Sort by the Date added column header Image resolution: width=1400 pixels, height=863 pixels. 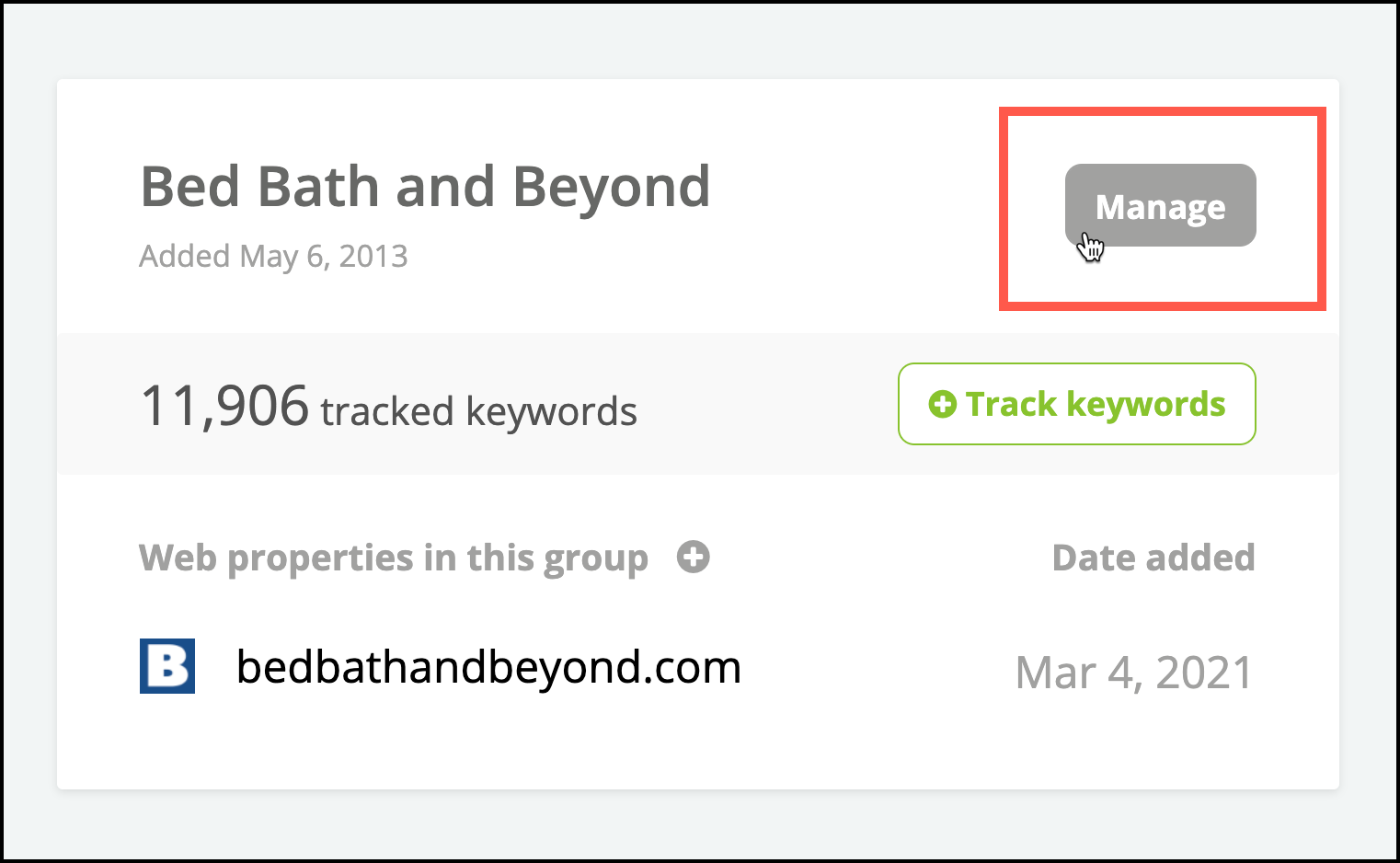click(x=1153, y=558)
